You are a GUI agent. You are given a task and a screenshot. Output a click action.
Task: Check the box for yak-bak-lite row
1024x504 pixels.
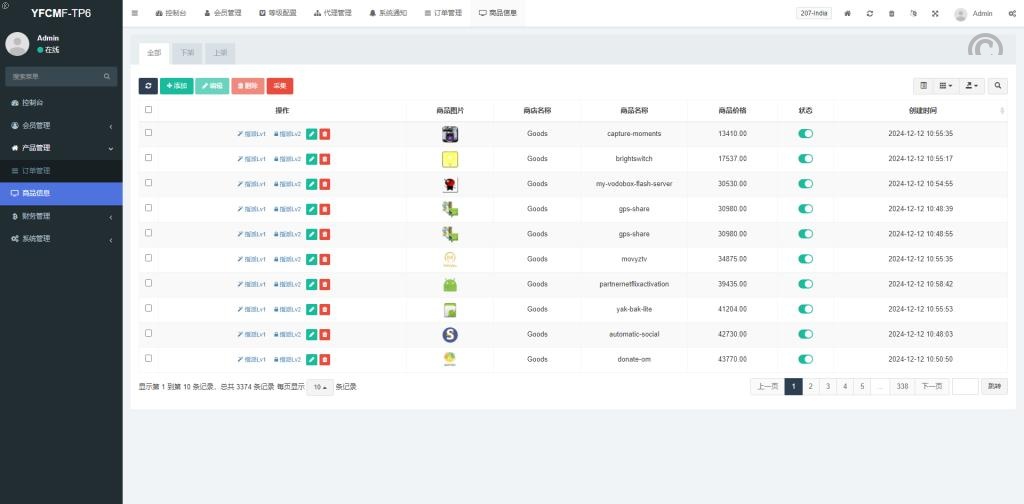(x=149, y=308)
